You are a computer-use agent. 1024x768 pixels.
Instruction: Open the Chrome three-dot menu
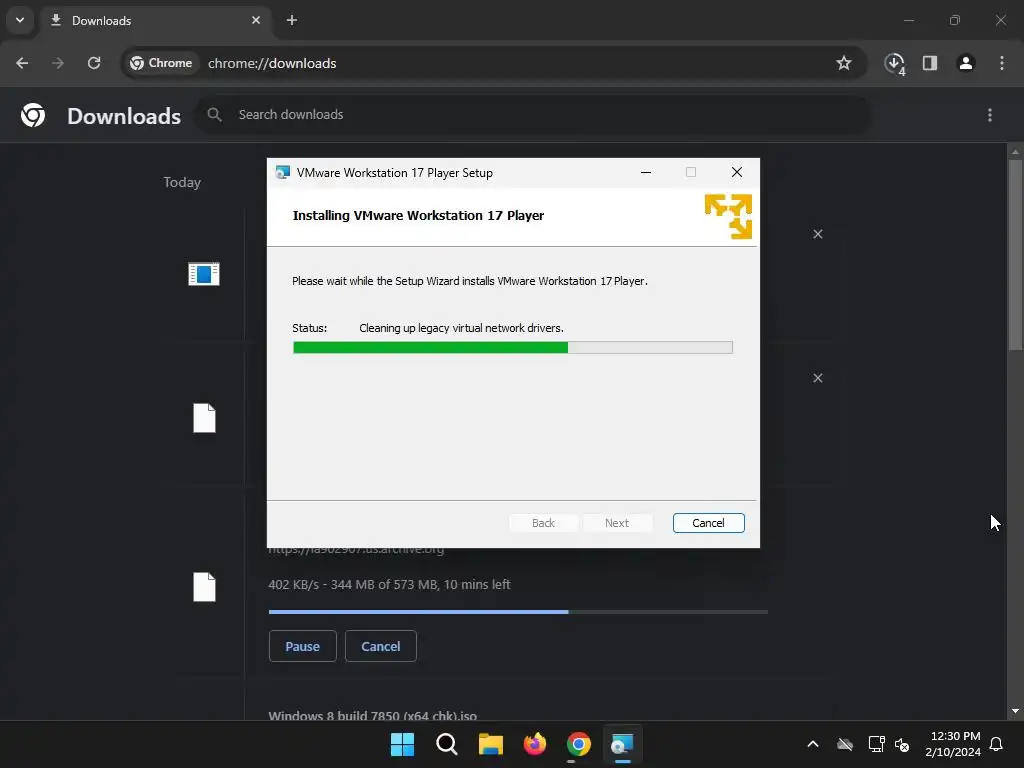(1002, 63)
